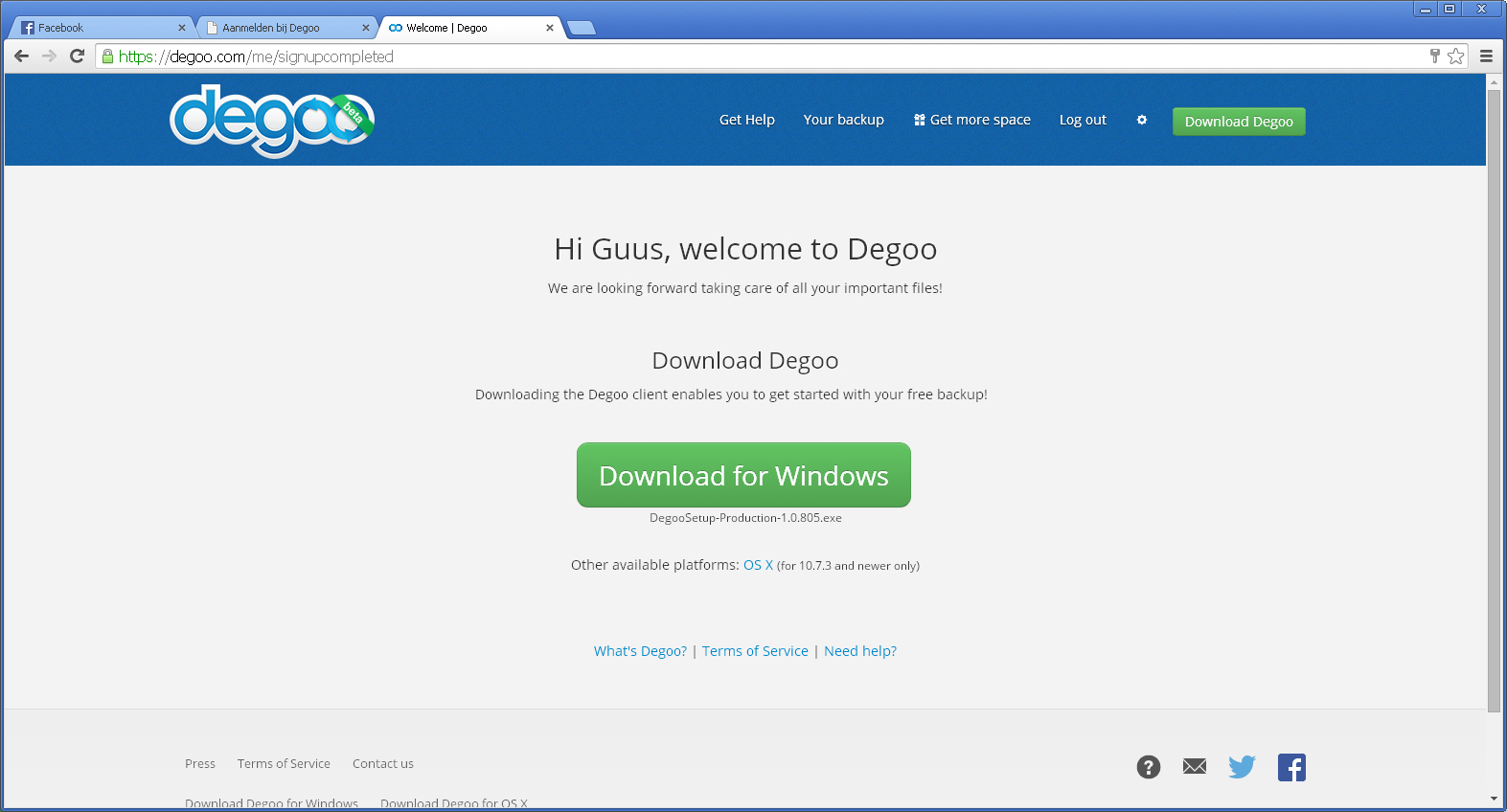Reload the page with the refresh icon
1507x812 pixels.
(x=78, y=56)
